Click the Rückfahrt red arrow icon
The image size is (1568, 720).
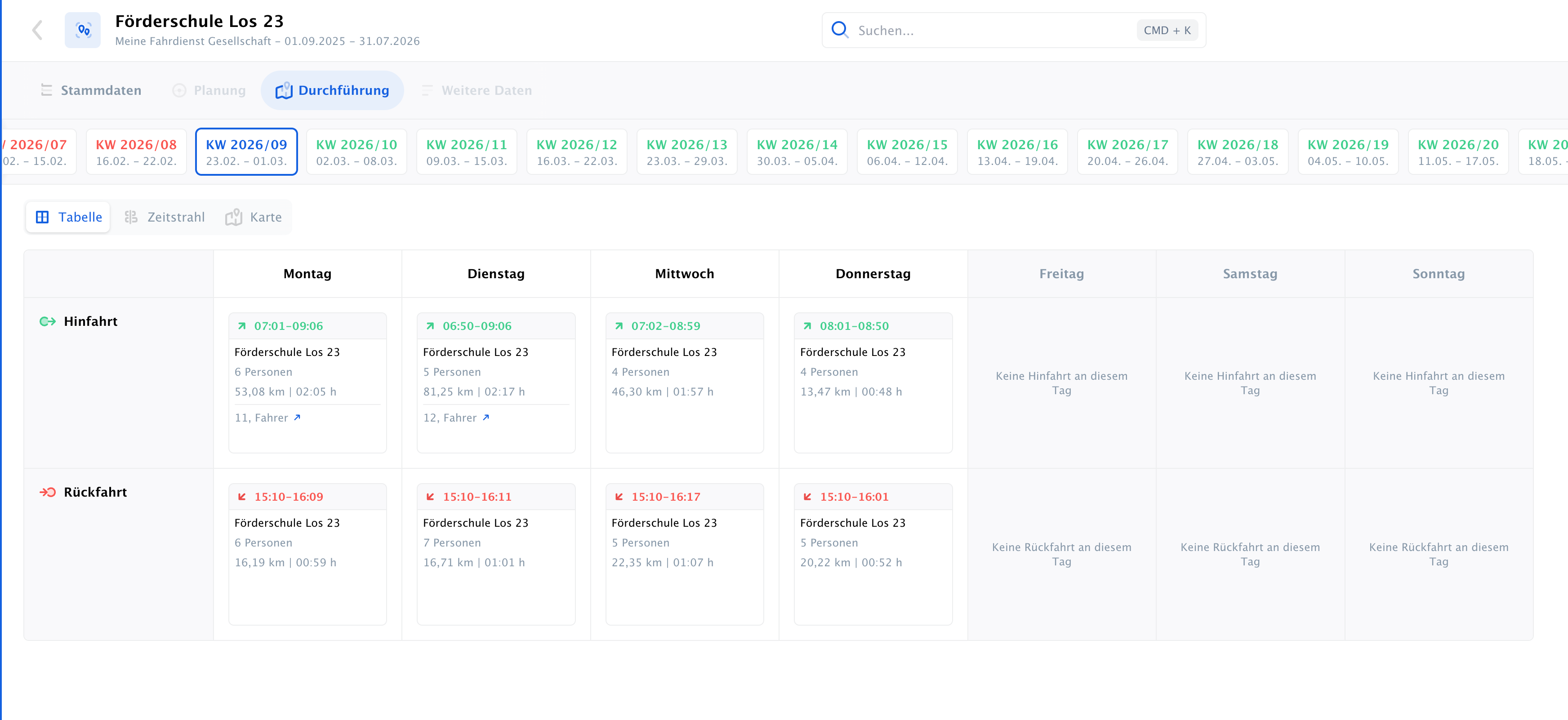[48, 492]
